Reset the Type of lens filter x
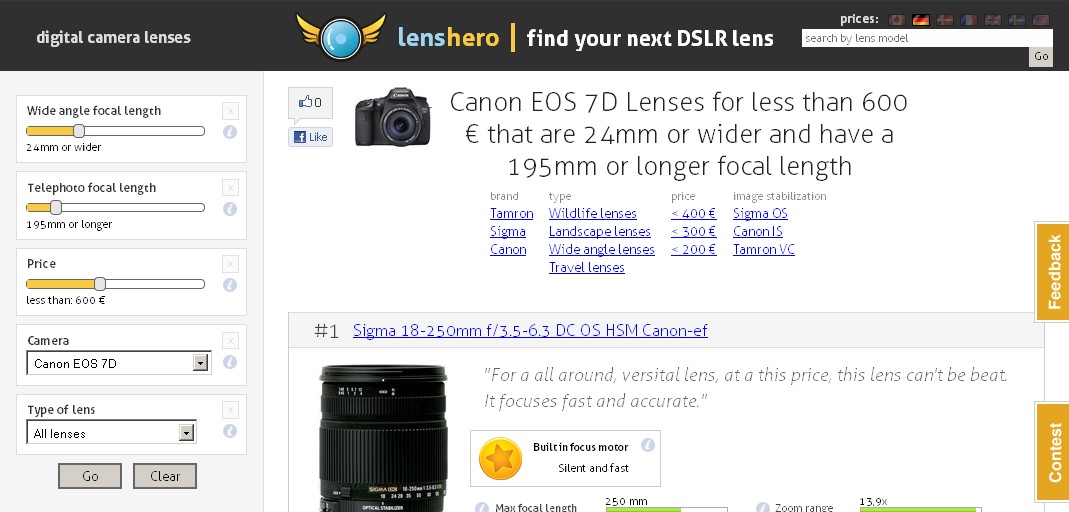Screen dimensions: 1069x512 click(230, 410)
